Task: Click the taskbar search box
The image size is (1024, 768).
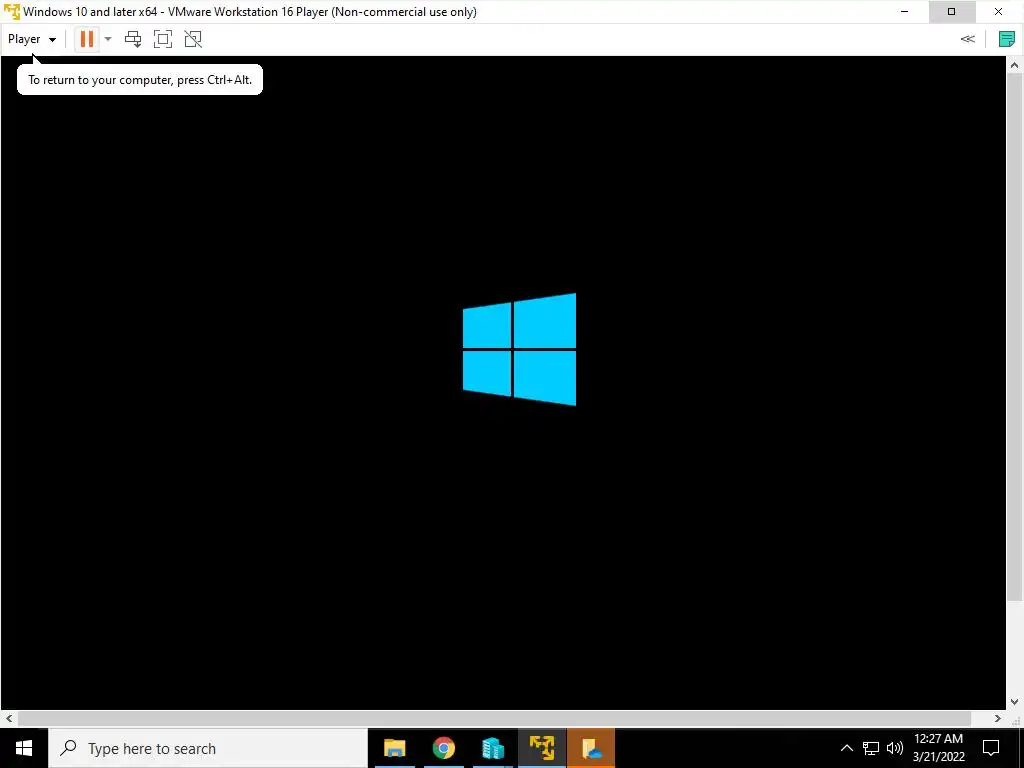Action: (208, 748)
